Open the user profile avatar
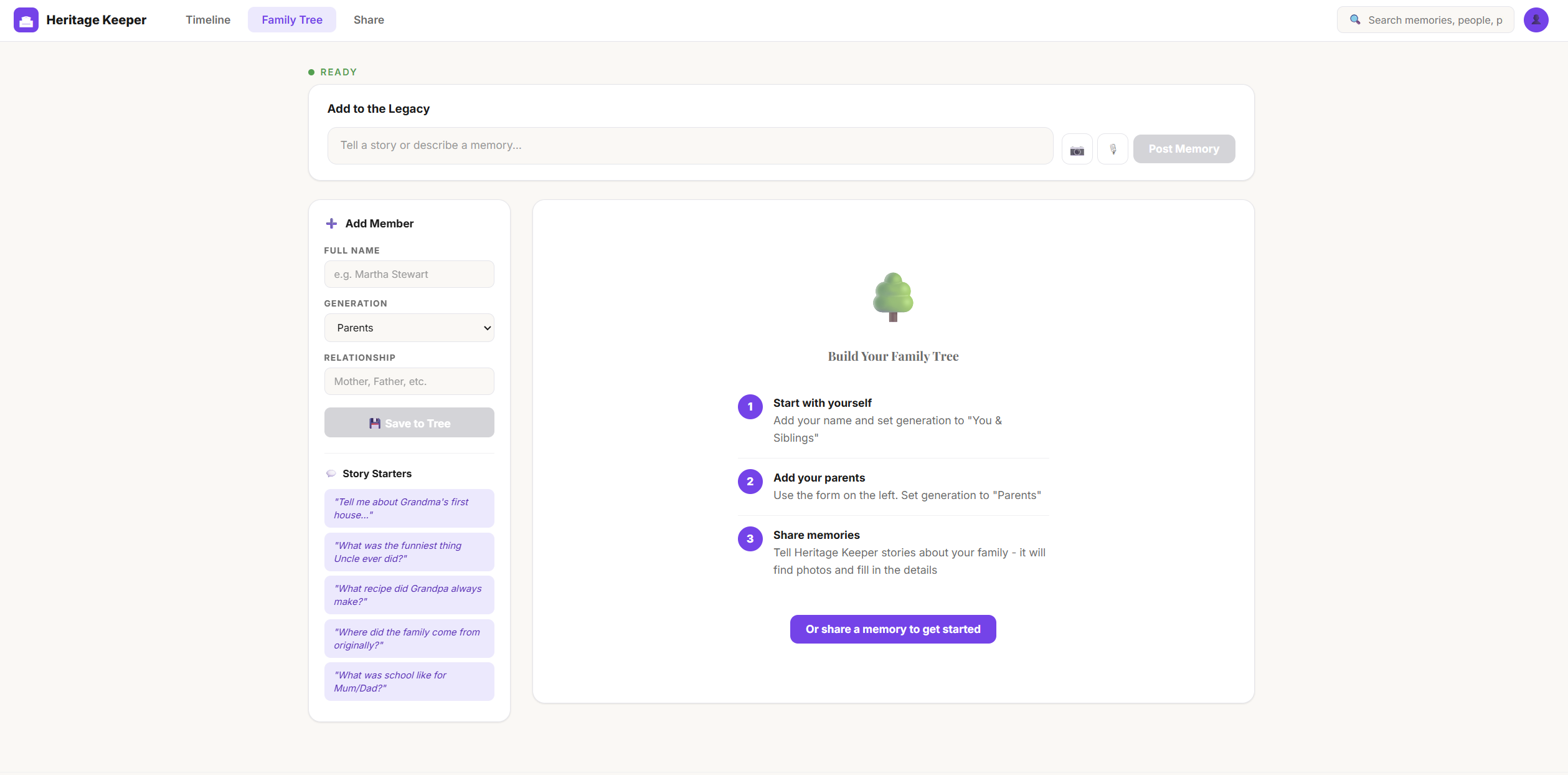 [x=1535, y=20]
